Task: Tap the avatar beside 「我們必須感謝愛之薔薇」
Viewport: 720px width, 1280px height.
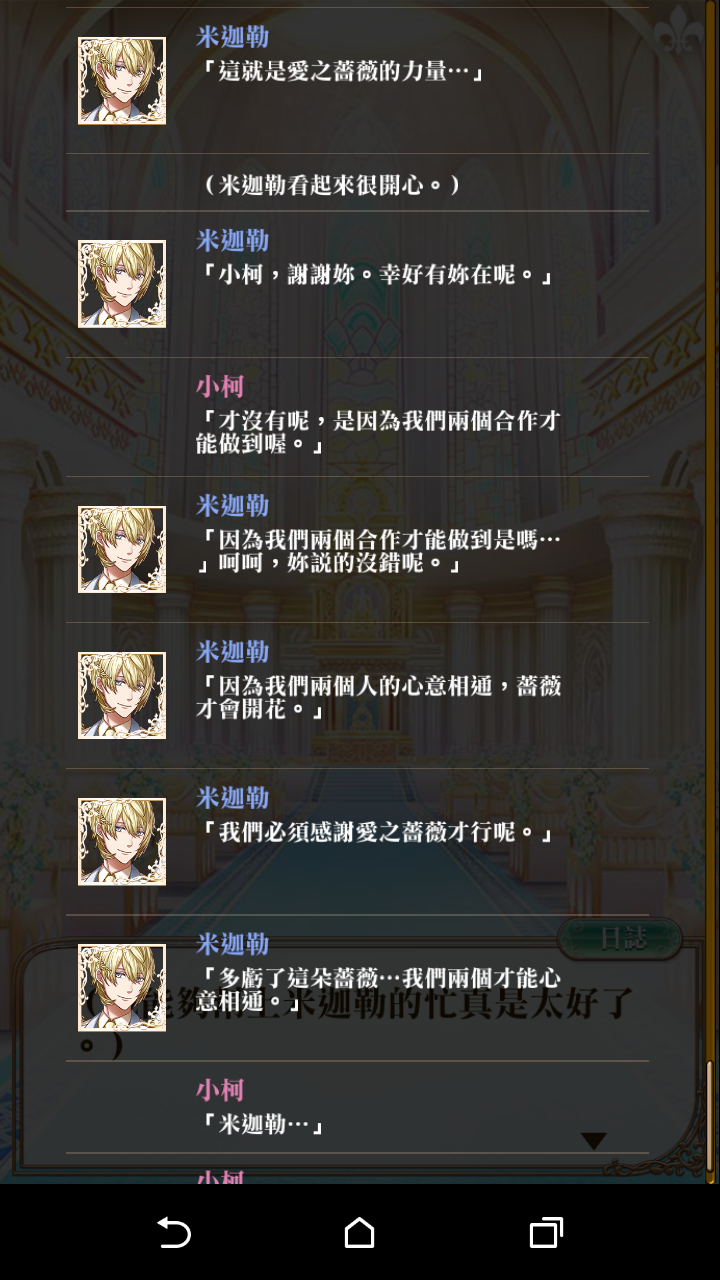Action: 122,841
